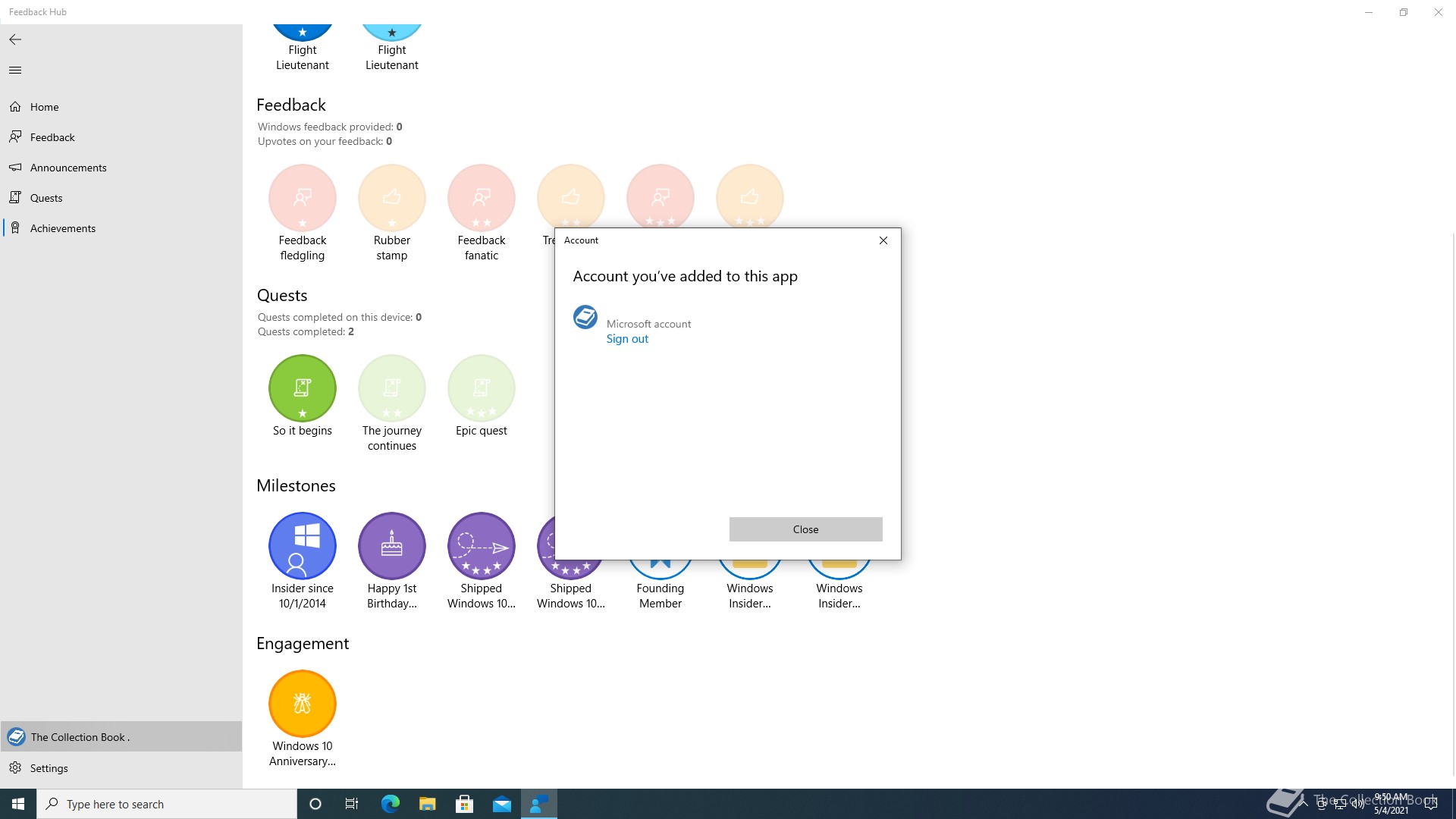The image size is (1456, 819).
Task: Open the notification center icon
Action: (x=1431, y=804)
